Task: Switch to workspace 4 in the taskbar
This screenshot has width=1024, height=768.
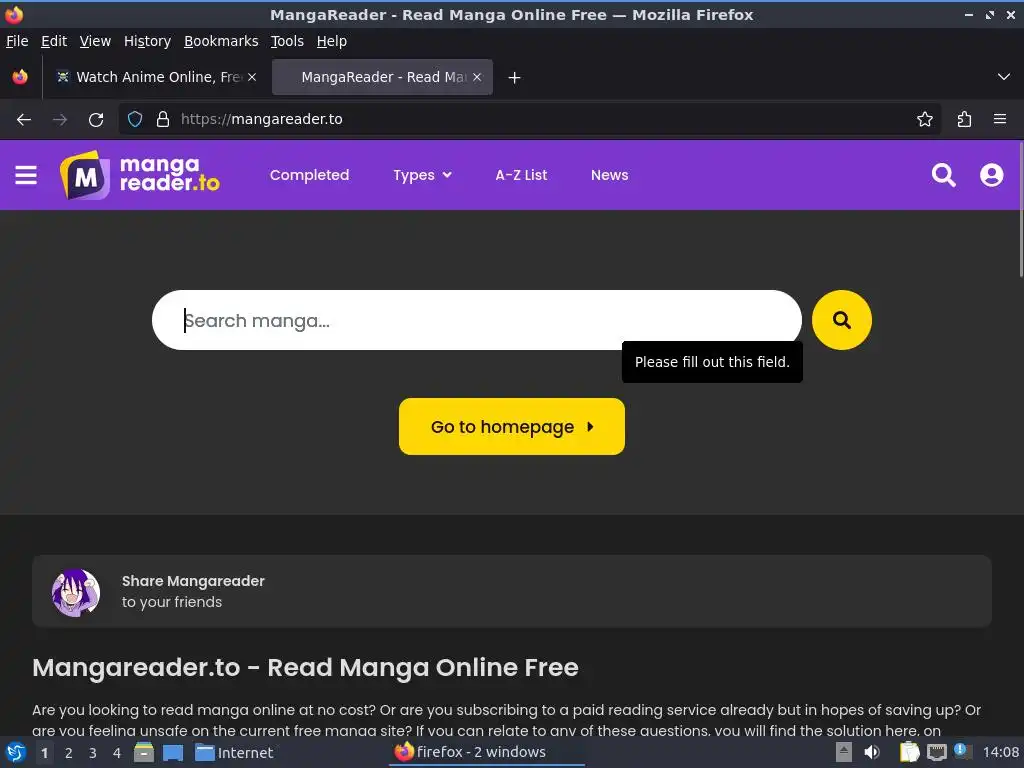Action: 117,753
